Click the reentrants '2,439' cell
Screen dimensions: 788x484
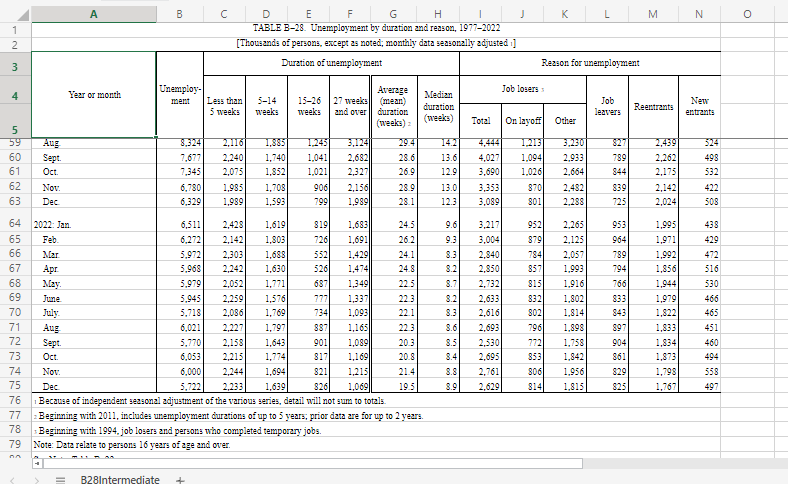click(653, 143)
